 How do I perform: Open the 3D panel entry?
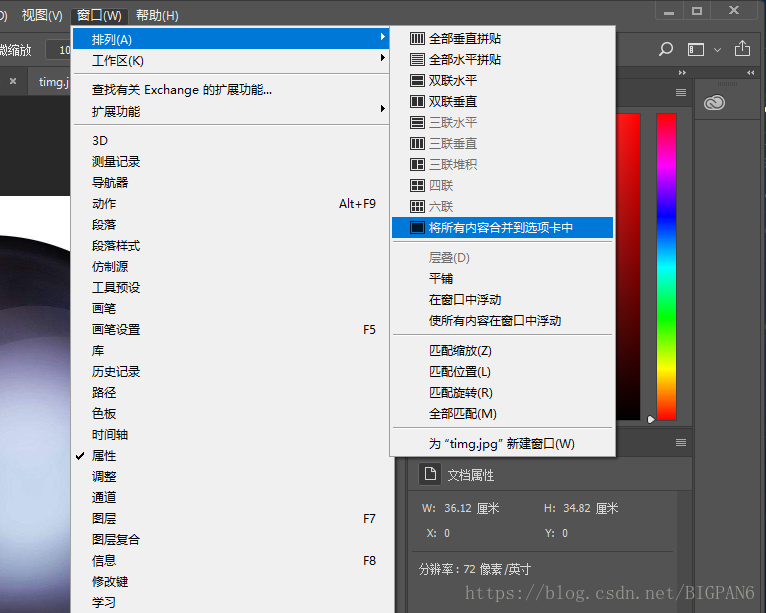pos(233,141)
